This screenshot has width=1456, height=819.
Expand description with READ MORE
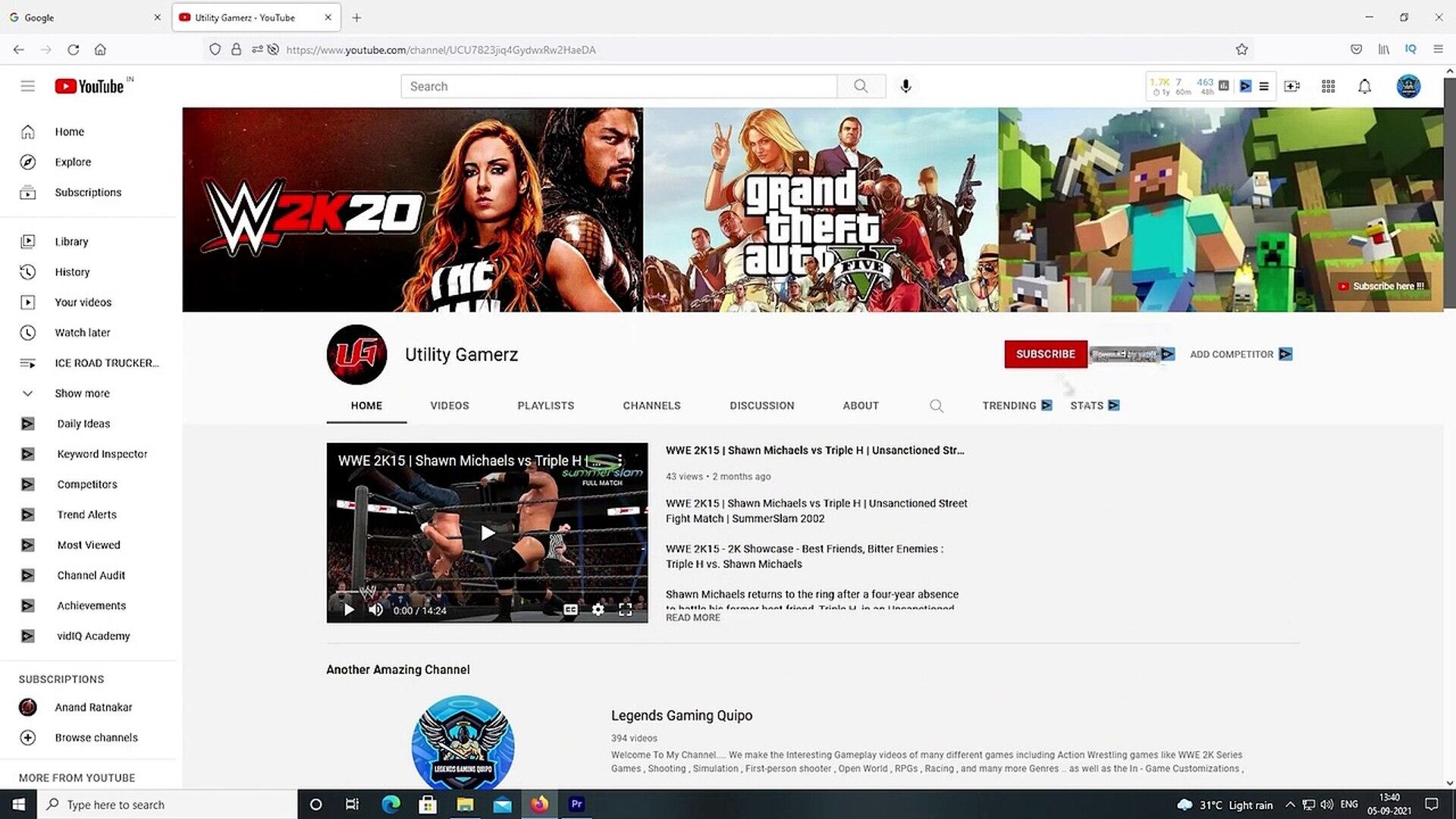coord(693,618)
